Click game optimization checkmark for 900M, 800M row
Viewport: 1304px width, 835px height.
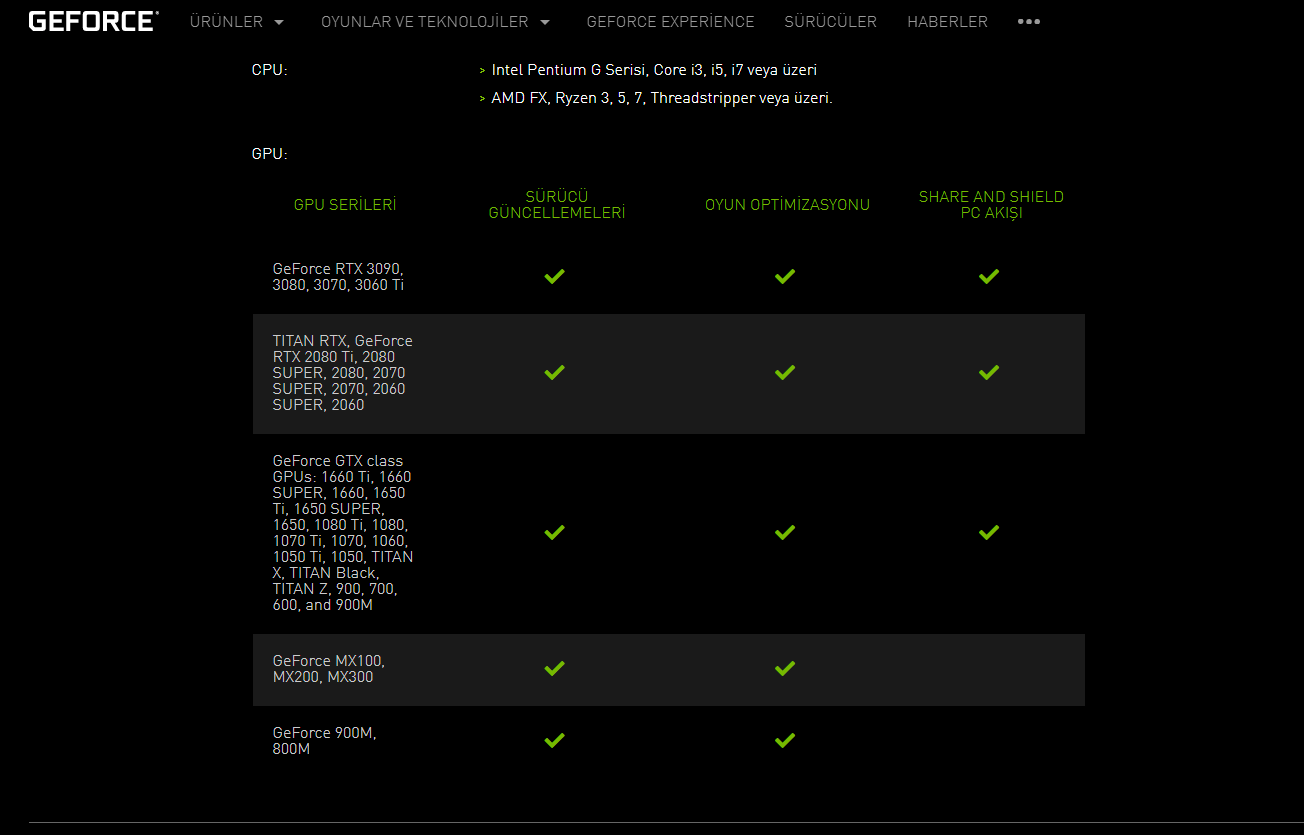click(x=785, y=740)
